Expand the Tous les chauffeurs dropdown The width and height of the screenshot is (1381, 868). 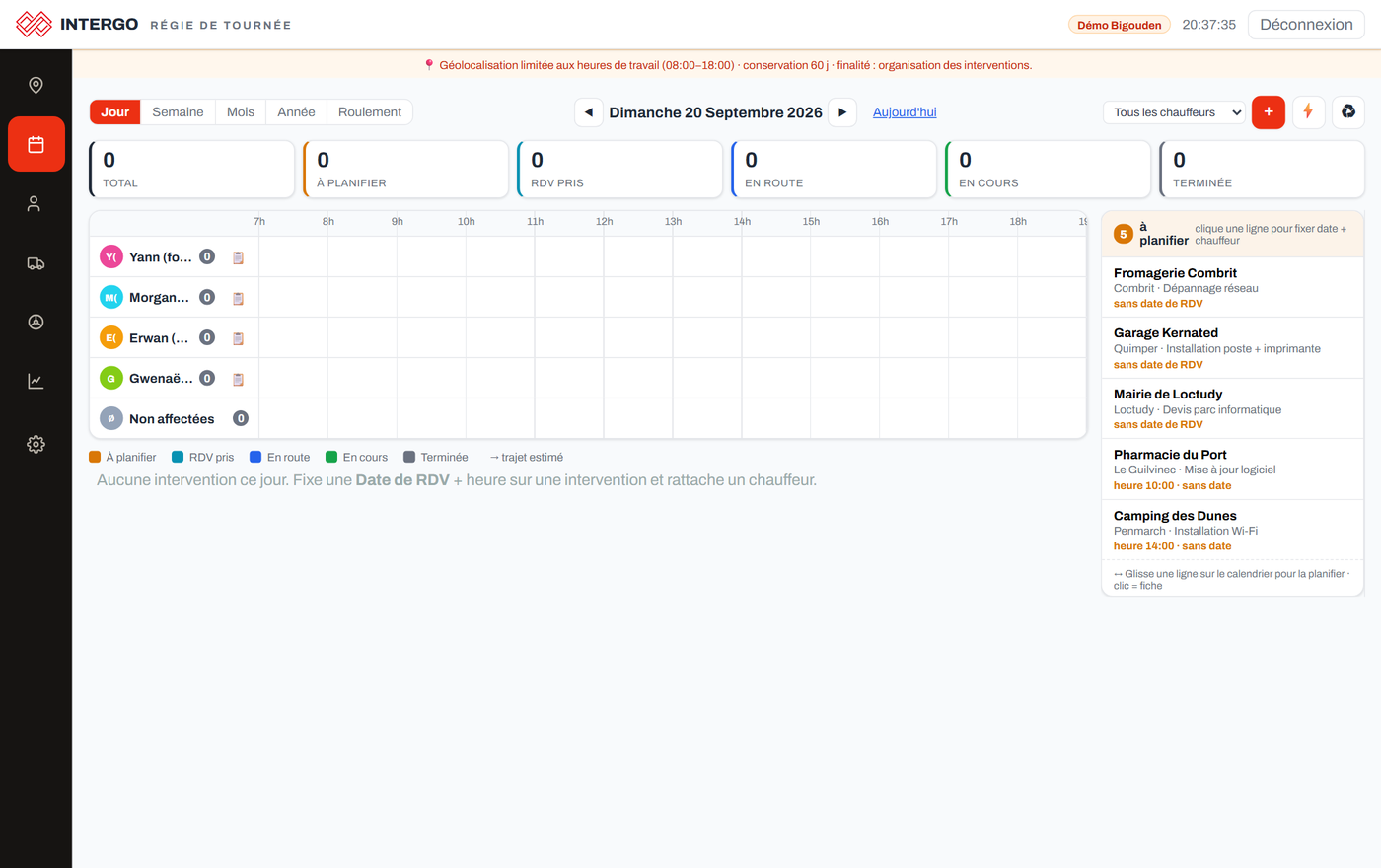1174,112
